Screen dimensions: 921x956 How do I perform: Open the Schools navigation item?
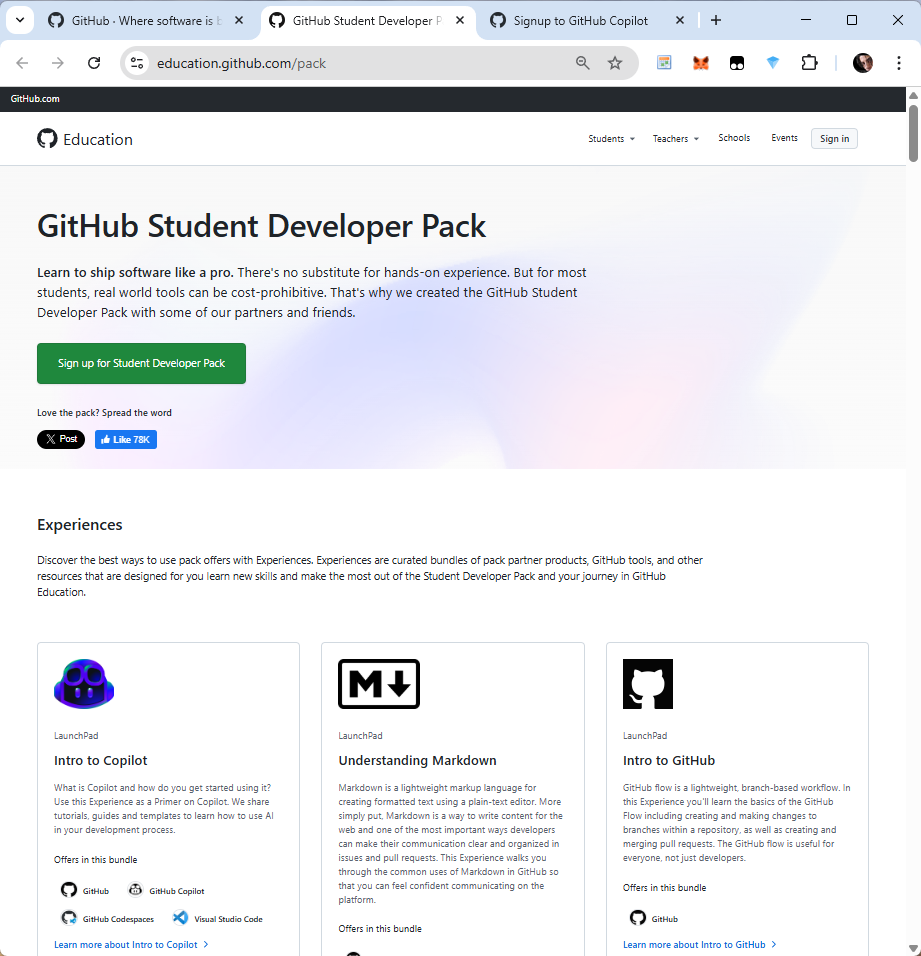point(734,138)
